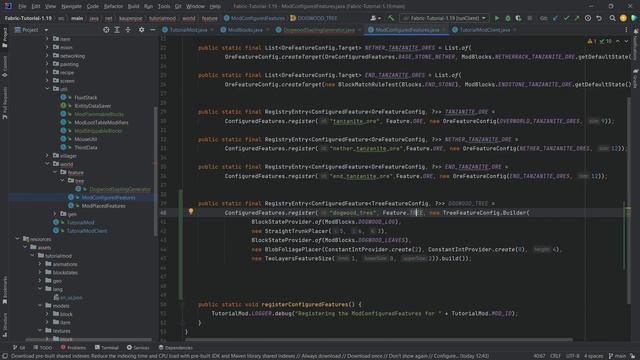The image size is (640, 360).
Task: Open ModPlacedFeatures in the project tree
Action: pyautogui.click(x=103, y=206)
